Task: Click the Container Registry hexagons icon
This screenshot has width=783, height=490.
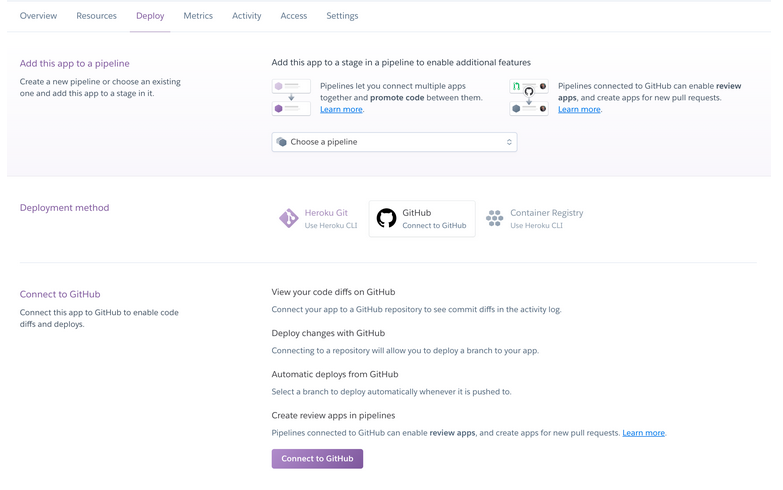Action: 494,218
